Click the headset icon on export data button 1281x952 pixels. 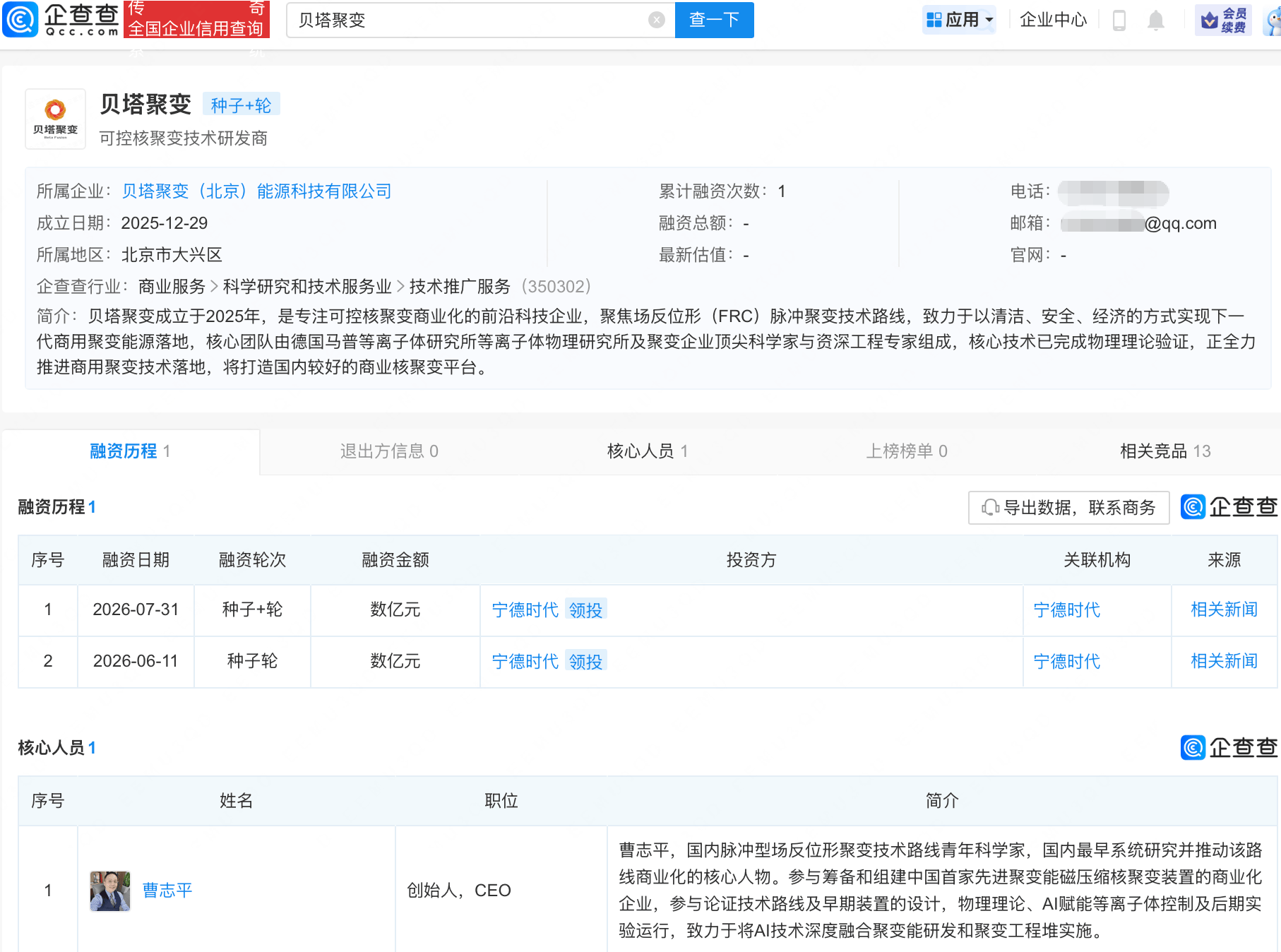[x=990, y=507]
